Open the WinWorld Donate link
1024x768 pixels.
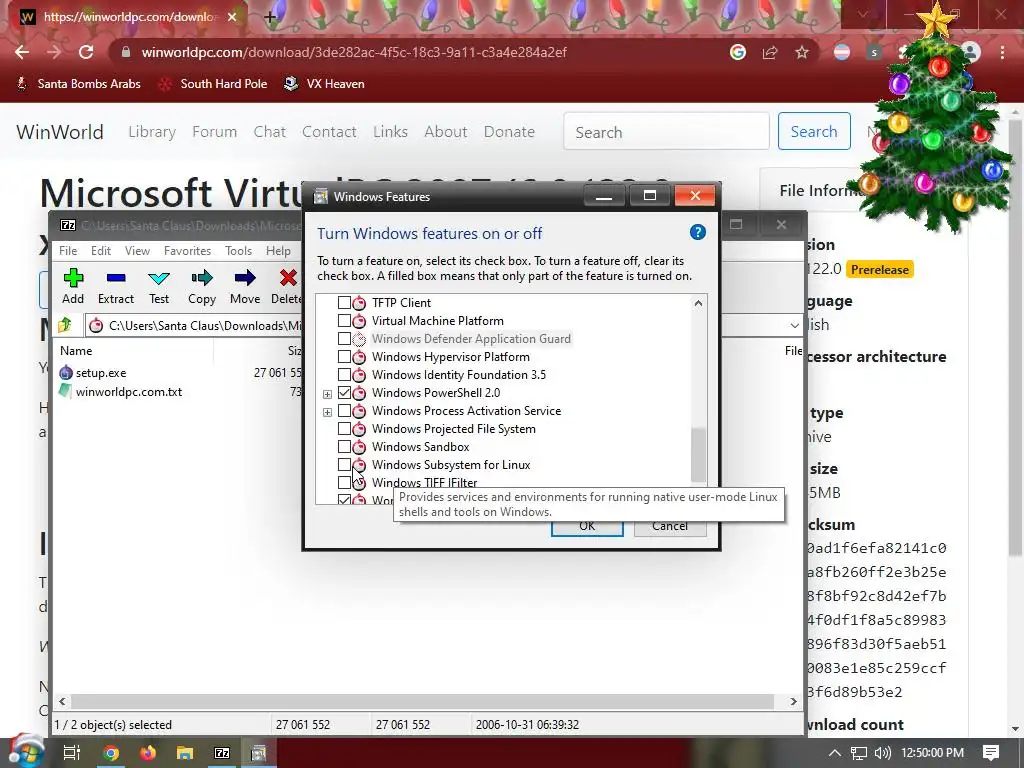[509, 132]
